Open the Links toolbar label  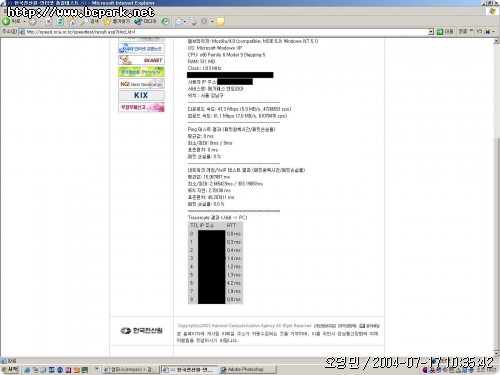click(x=463, y=31)
